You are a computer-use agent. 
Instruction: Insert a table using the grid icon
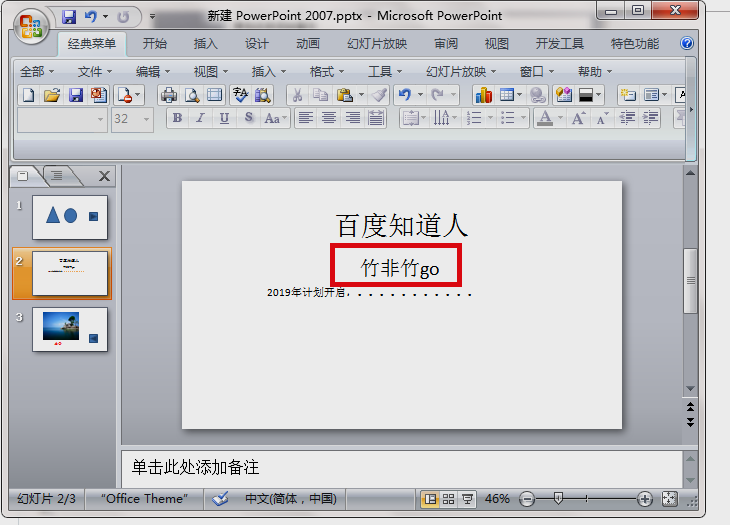click(507, 95)
